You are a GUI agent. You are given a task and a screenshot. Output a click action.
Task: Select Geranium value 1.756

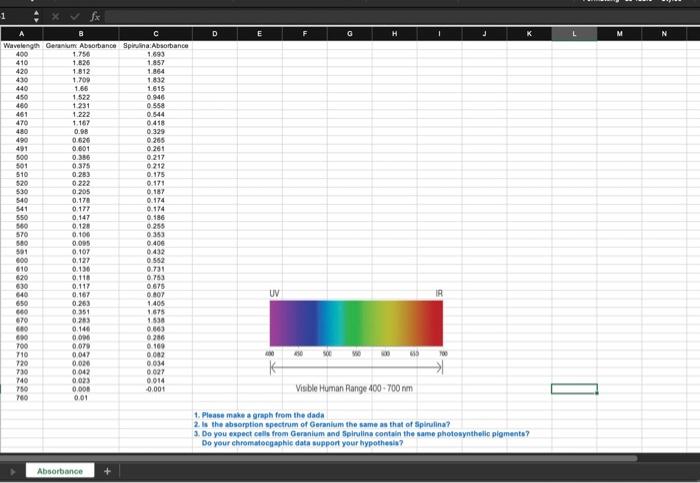[x=81, y=54]
